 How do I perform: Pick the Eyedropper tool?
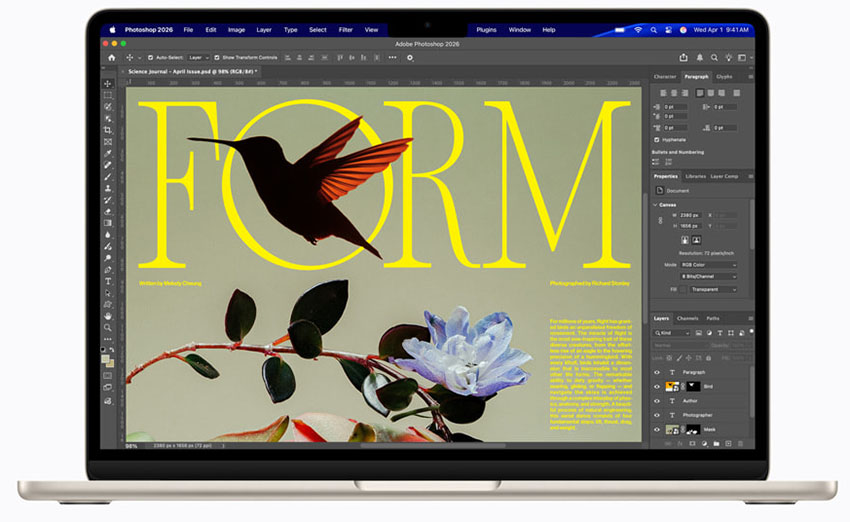[108, 153]
